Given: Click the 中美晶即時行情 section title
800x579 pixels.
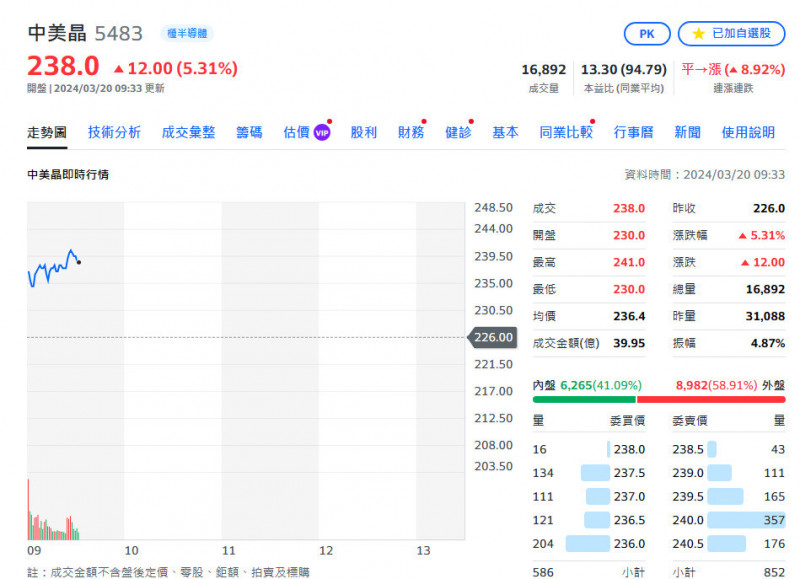Looking at the screenshot, I should (68, 174).
